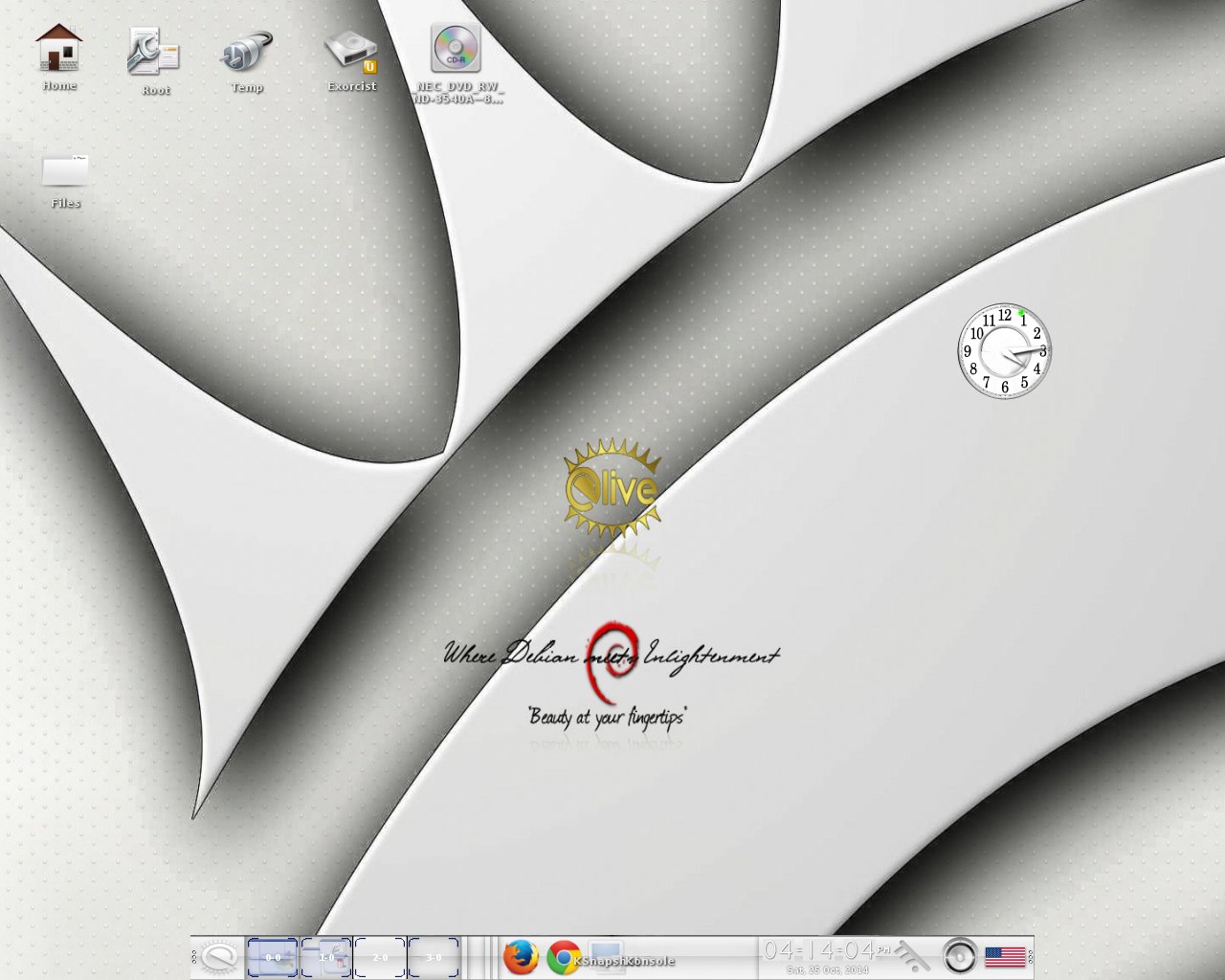Switch to virtual desktop 3-0

click(x=434, y=957)
